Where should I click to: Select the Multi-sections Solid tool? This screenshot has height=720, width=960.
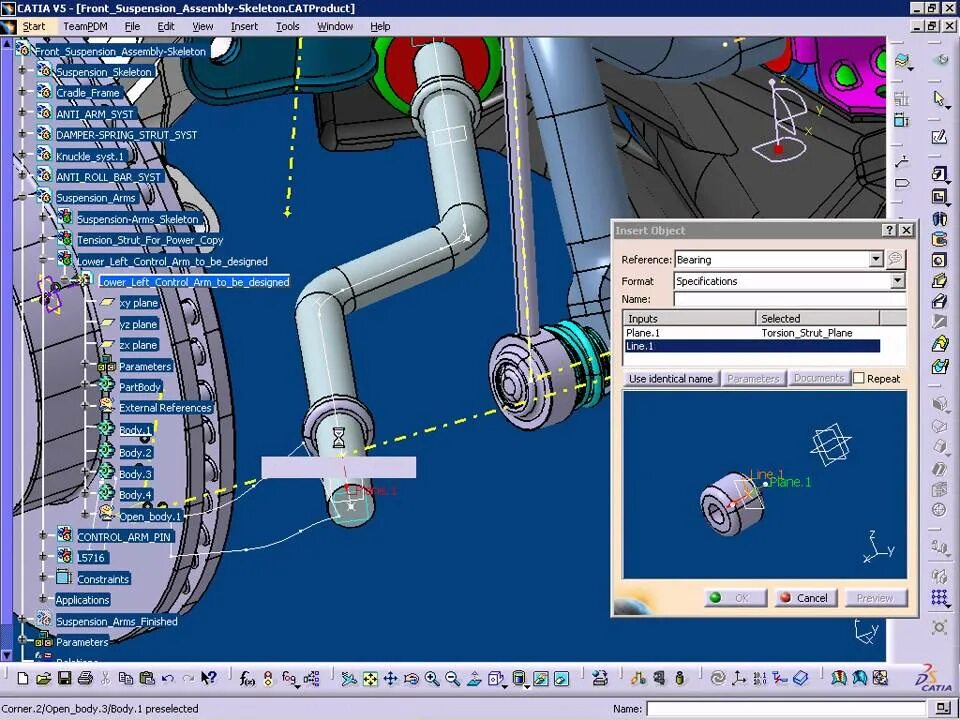(x=939, y=344)
